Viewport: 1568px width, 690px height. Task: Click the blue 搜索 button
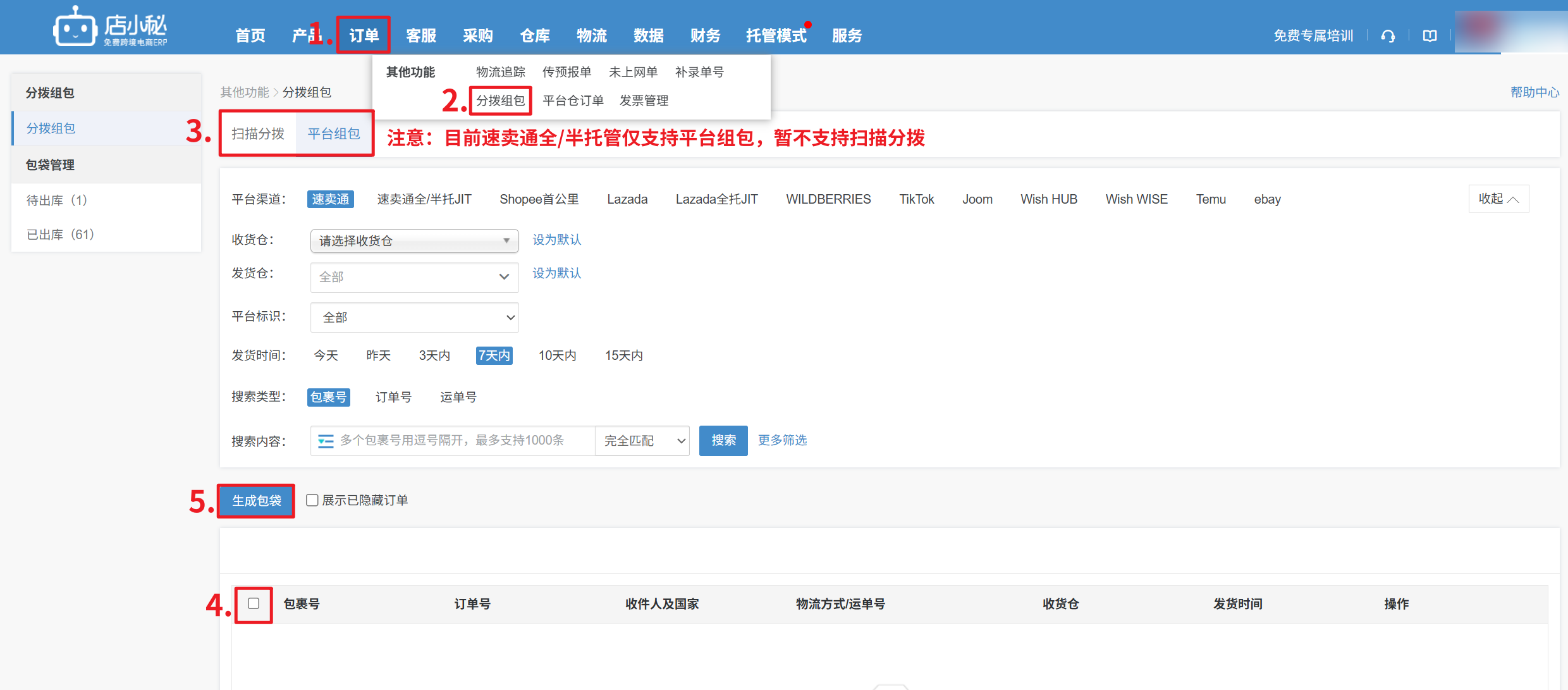(x=723, y=440)
